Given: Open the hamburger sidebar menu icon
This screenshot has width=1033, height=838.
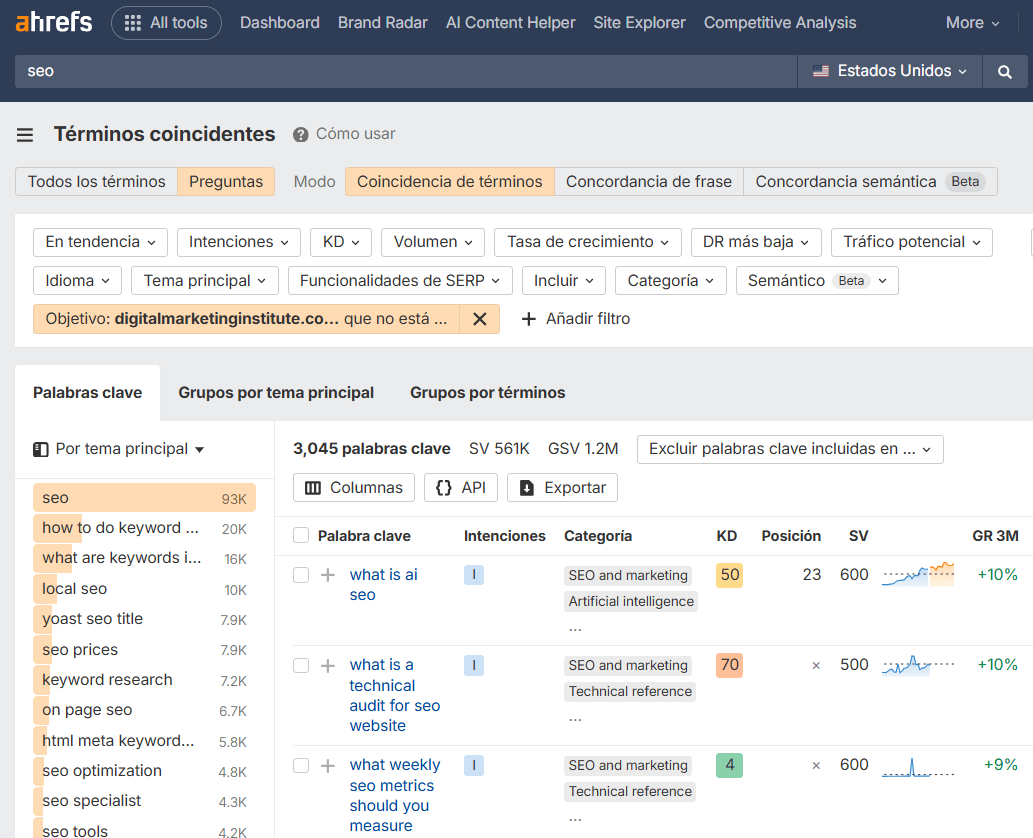Looking at the screenshot, I should (x=25, y=135).
